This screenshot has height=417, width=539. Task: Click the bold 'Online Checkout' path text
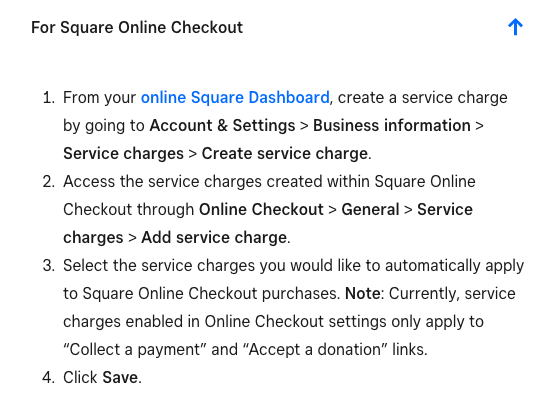click(x=261, y=209)
